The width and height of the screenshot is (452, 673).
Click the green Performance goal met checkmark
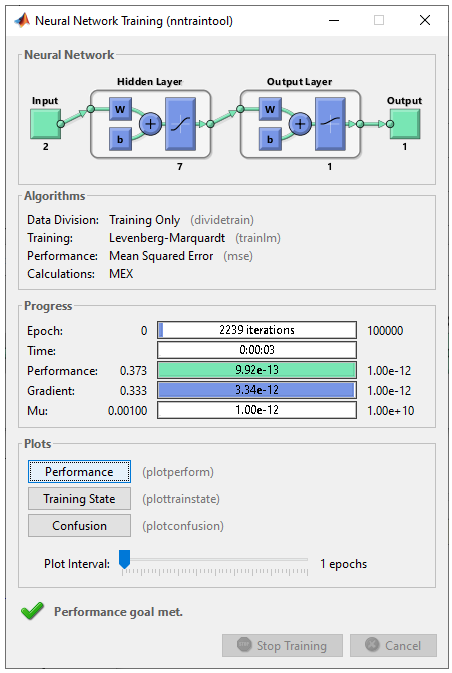point(32,611)
